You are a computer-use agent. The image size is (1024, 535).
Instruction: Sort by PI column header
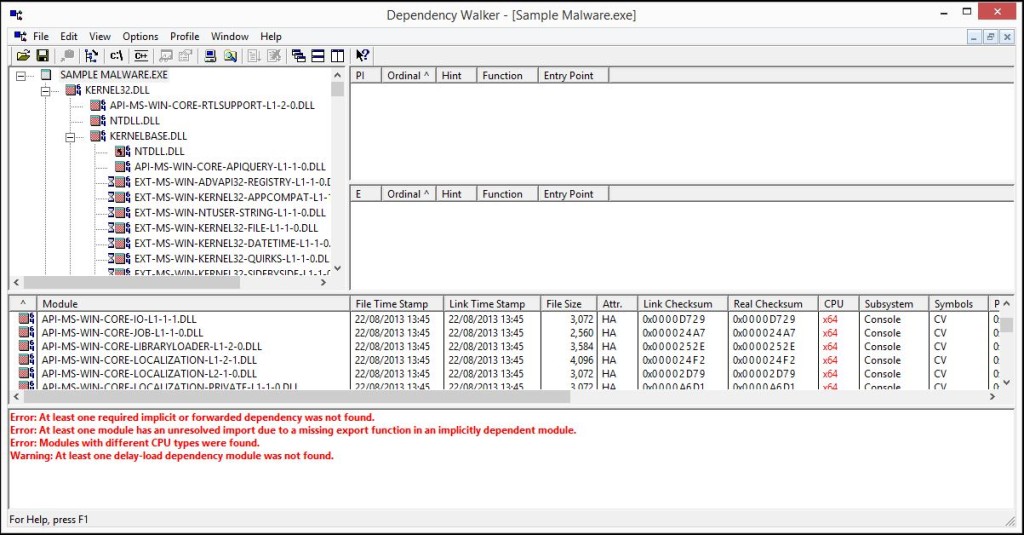[365, 76]
